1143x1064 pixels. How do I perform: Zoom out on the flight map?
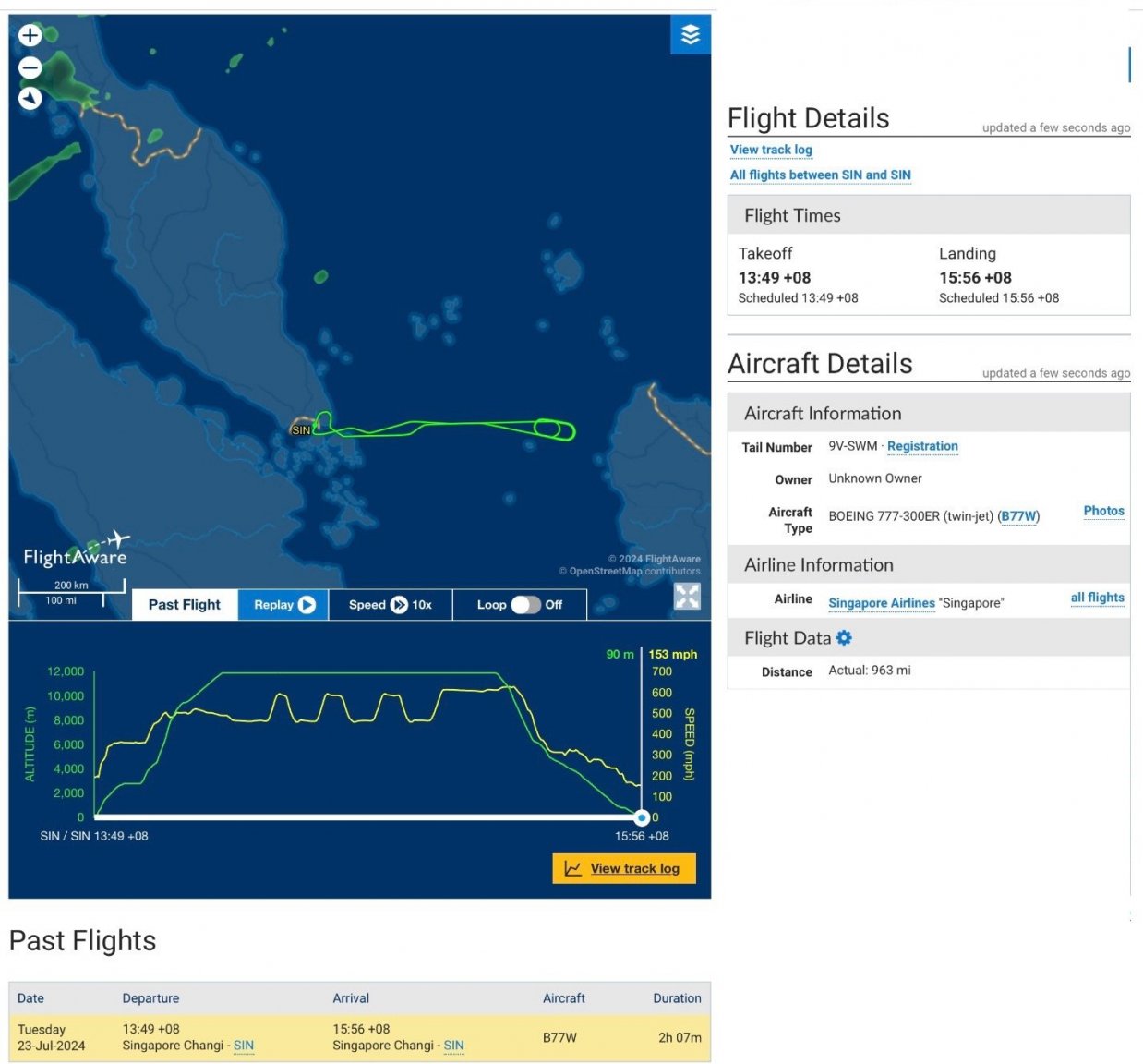pos(30,67)
